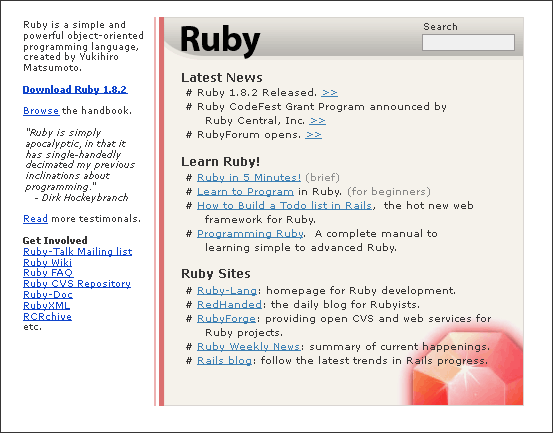Image resolution: width=553 pixels, height=433 pixels.
Task: Open Ruby in 5 Minutes! tutorial
Action: coord(249,178)
